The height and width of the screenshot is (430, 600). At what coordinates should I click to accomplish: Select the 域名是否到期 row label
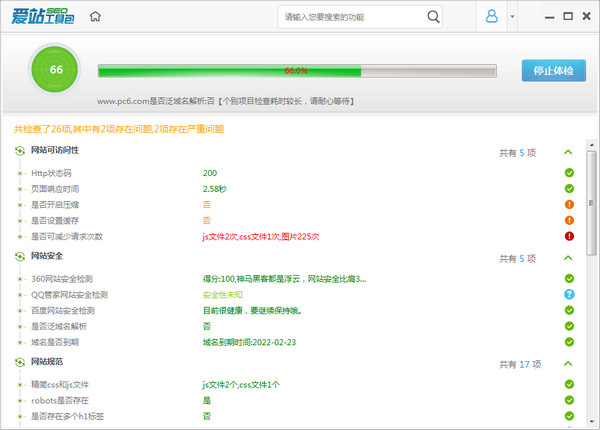click(x=55, y=342)
